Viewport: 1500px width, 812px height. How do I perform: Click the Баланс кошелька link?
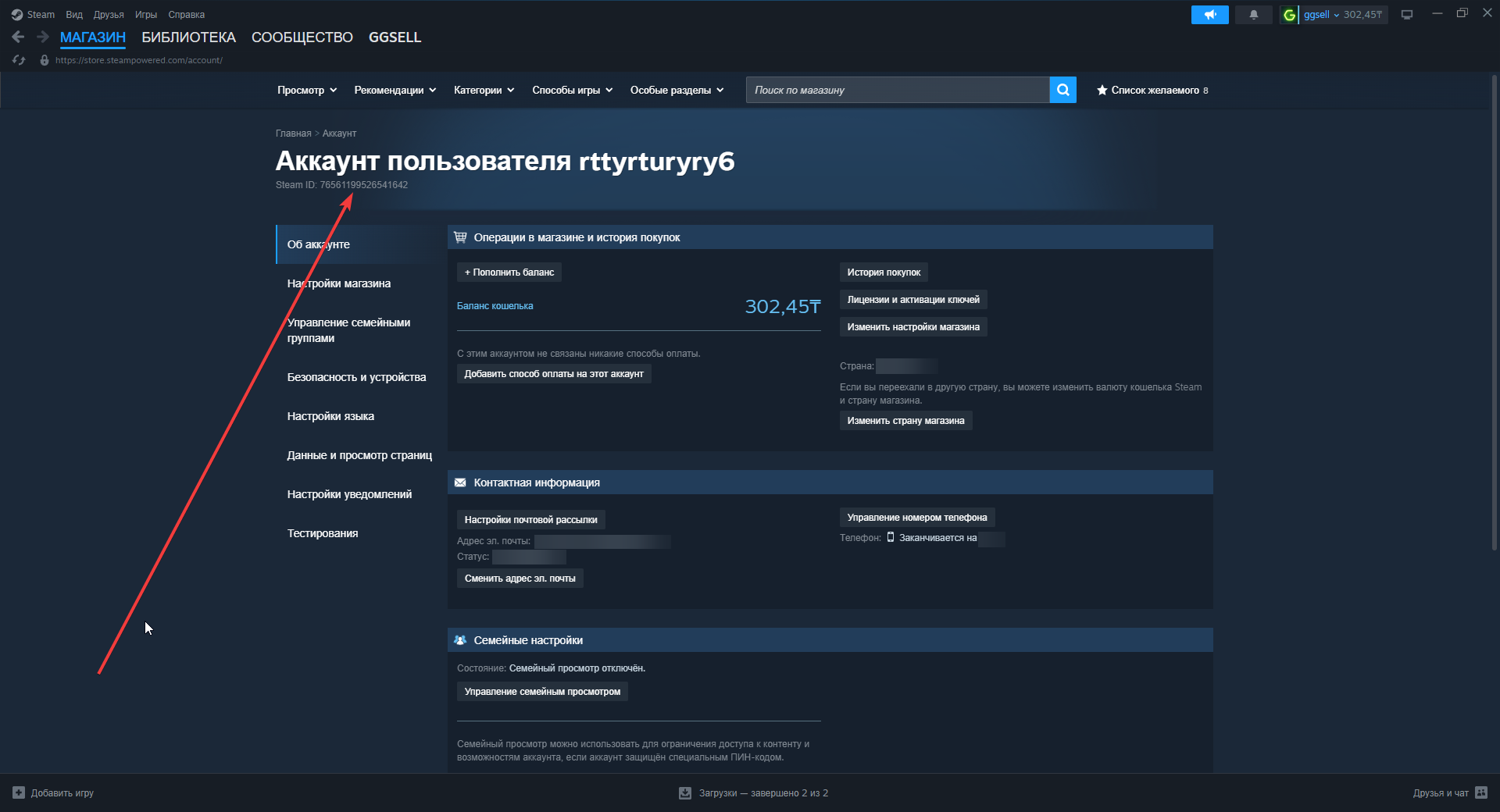[x=495, y=306]
